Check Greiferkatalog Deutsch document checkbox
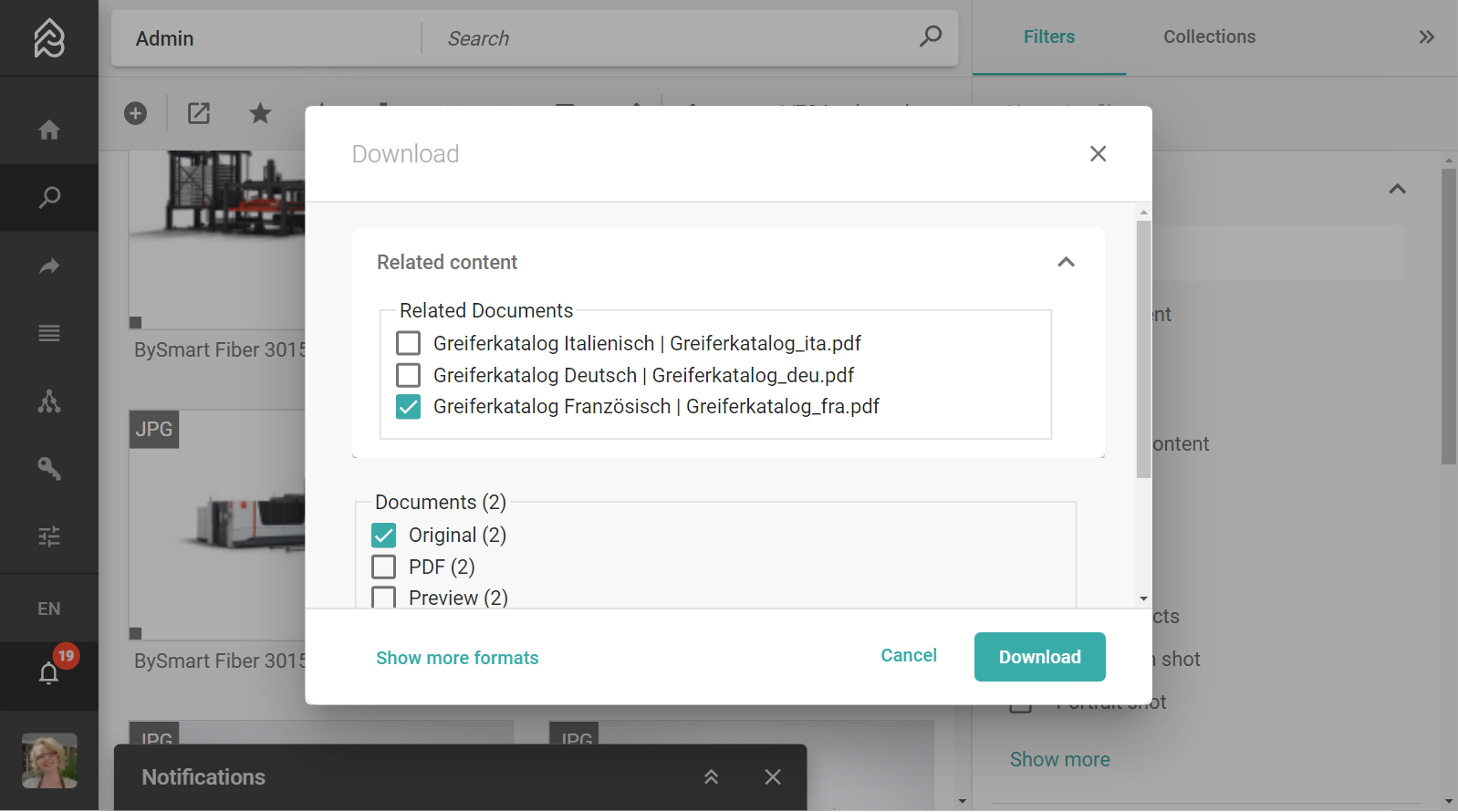This screenshot has height=812, width=1458. pos(409,375)
